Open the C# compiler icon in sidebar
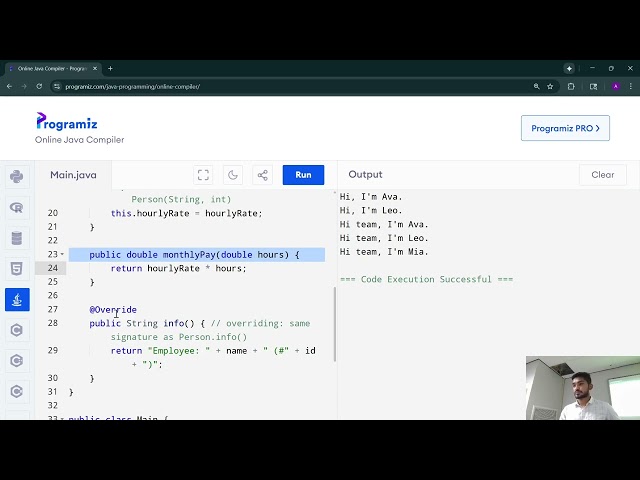The width and height of the screenshot is (640, 480). 17,391
